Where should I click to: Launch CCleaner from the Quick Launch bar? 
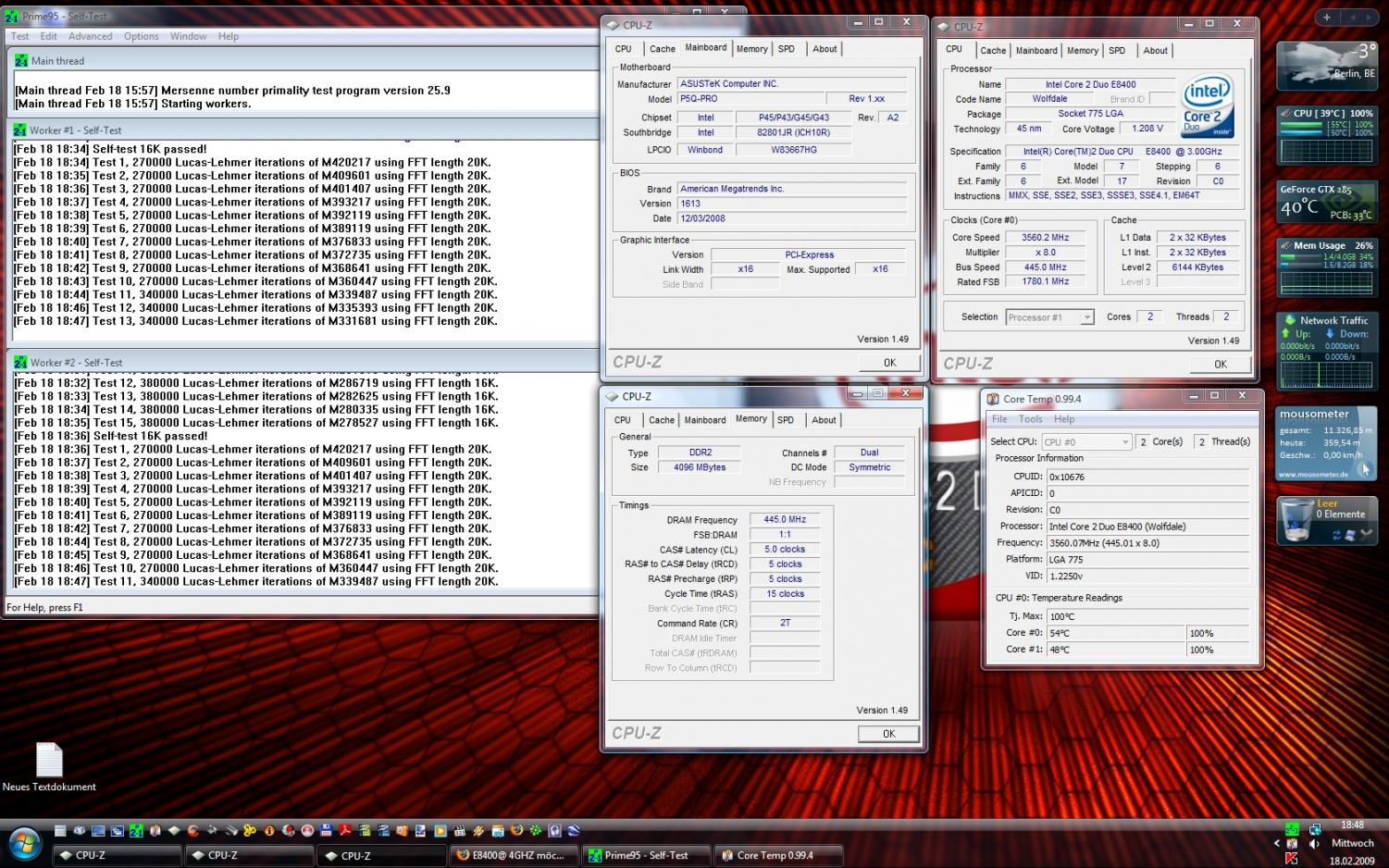tap(192, 830)
